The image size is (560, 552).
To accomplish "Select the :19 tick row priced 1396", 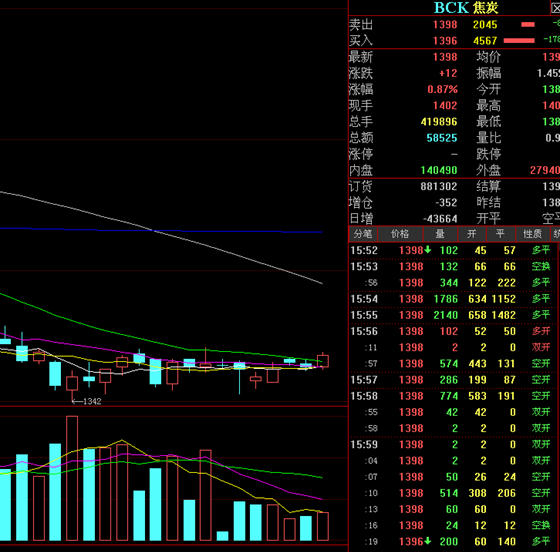I will 453,542.
